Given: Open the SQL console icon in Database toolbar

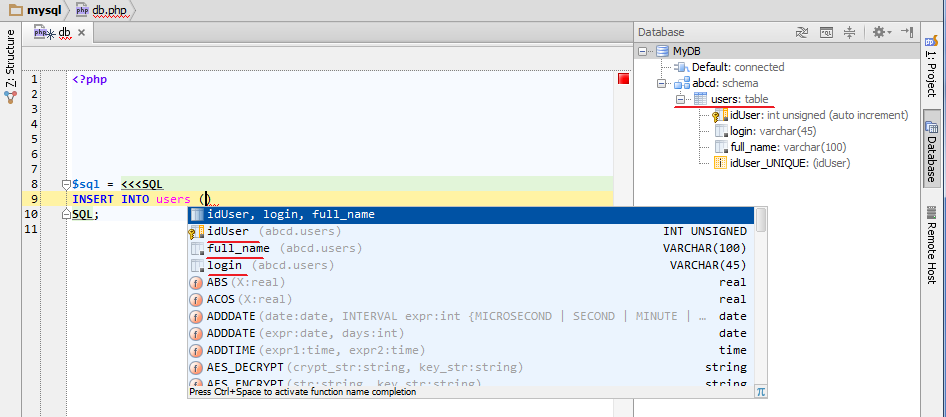Looking at the screenshot, I should tap(825, 32).
